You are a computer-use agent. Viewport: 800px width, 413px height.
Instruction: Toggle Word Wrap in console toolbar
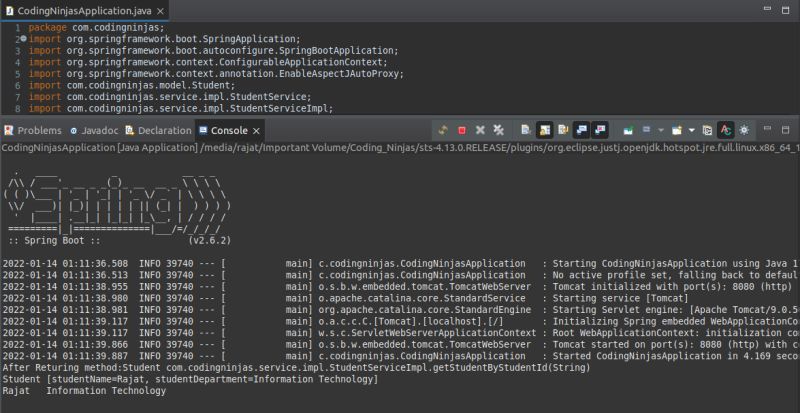(563, 130)
